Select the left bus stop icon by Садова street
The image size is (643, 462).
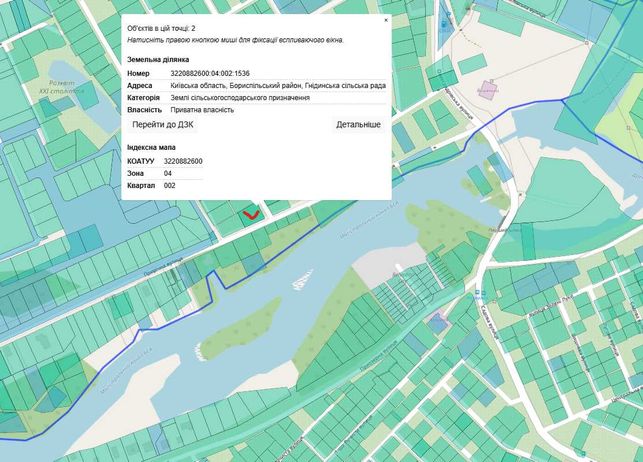(478, 292)
